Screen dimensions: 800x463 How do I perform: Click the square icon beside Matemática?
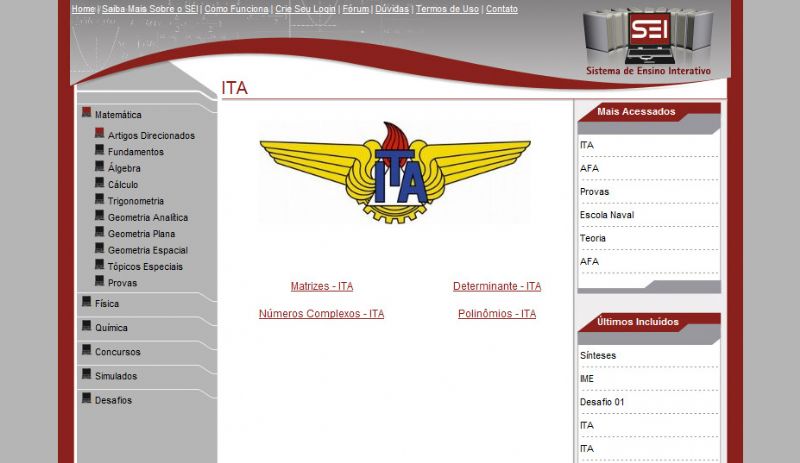click(x=86, y=112)
